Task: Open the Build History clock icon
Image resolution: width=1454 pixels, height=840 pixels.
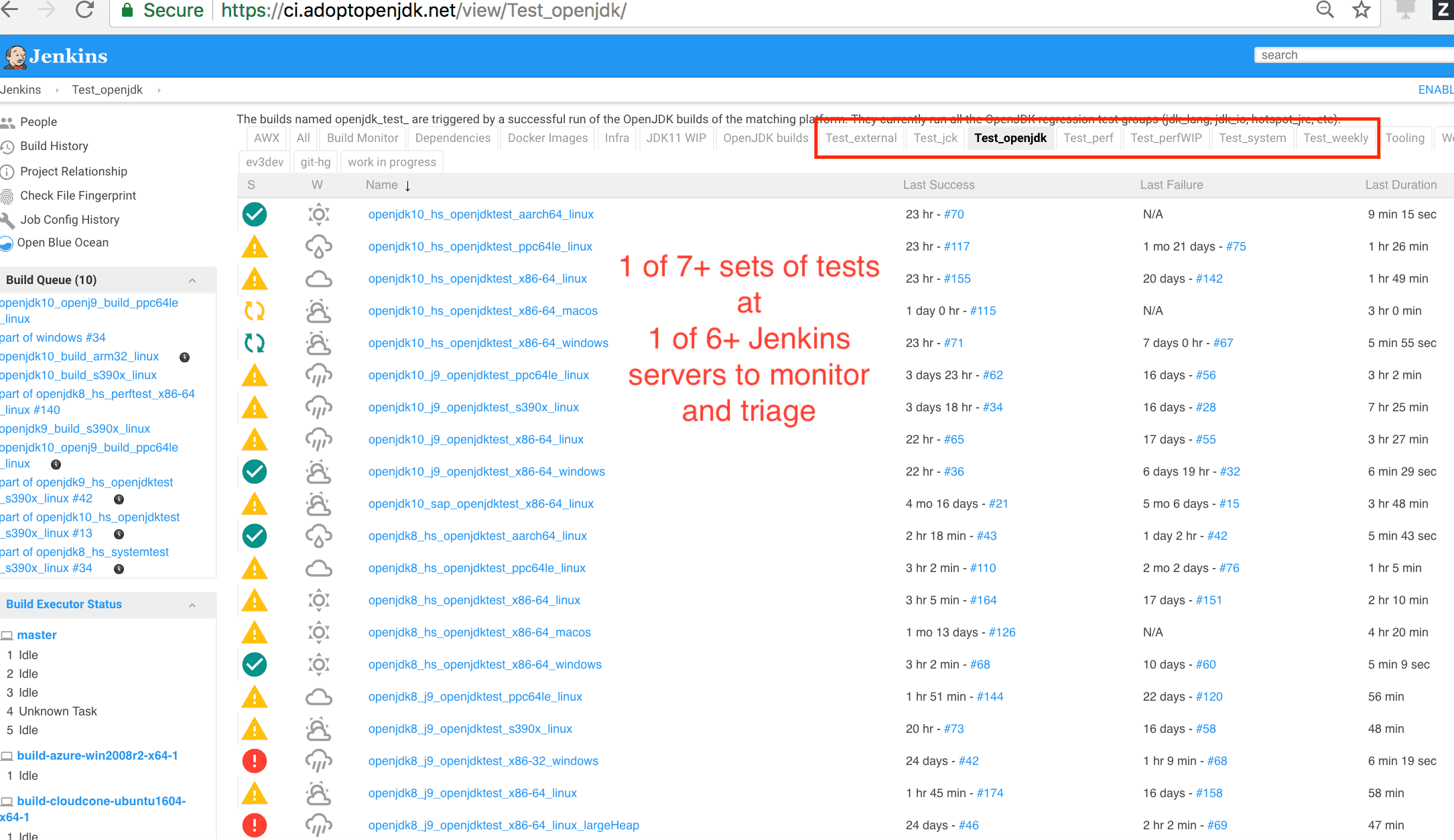Action: tap(7, 146)
